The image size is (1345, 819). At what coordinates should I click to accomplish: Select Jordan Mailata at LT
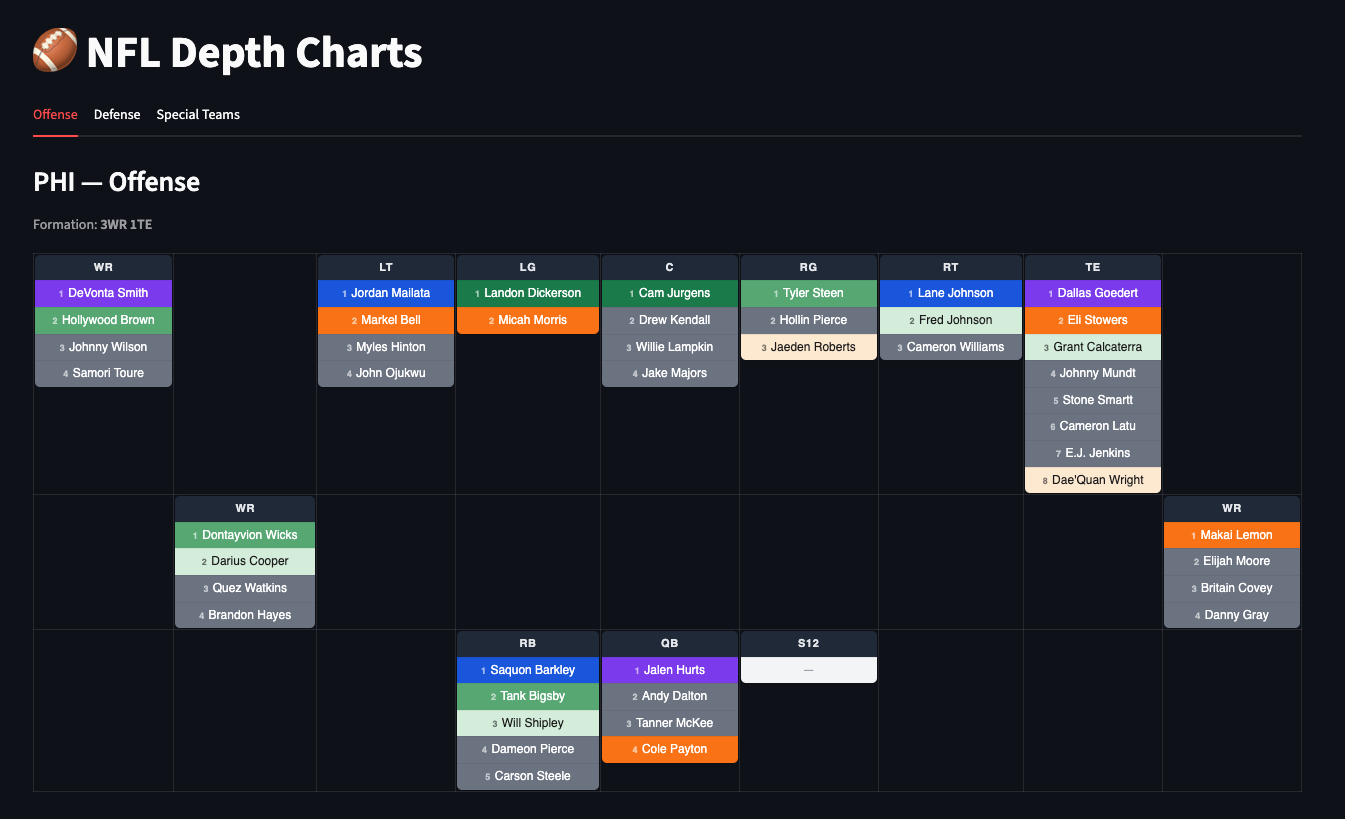[x=386, y=293]
